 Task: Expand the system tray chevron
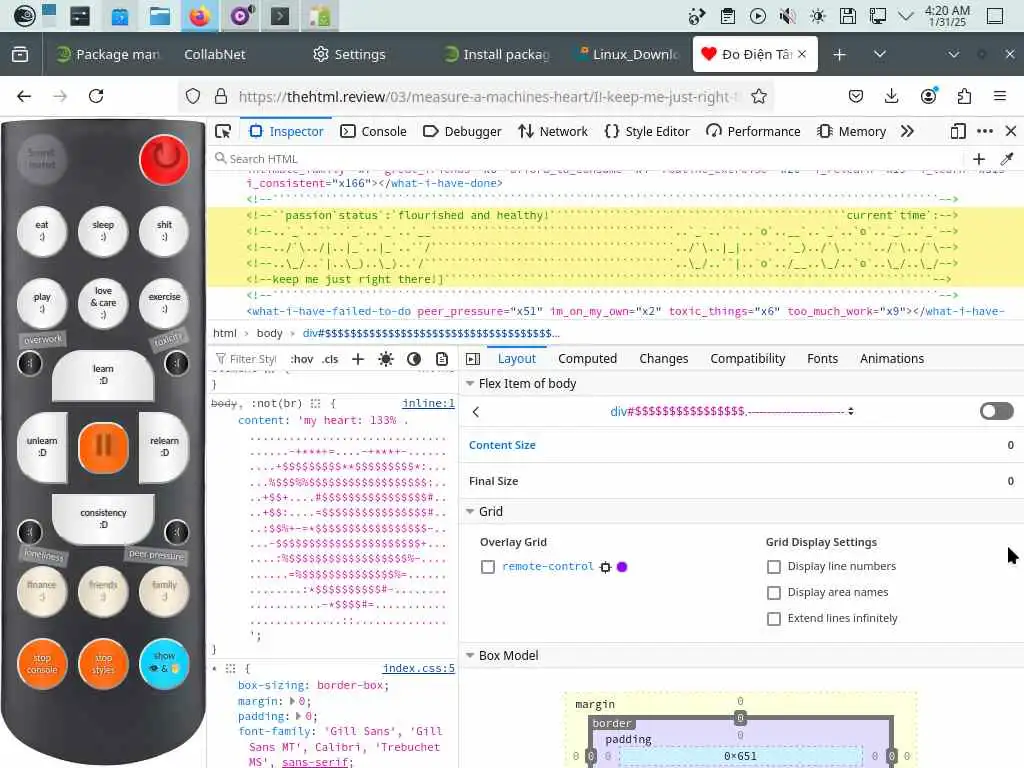(x=906, y=16)
